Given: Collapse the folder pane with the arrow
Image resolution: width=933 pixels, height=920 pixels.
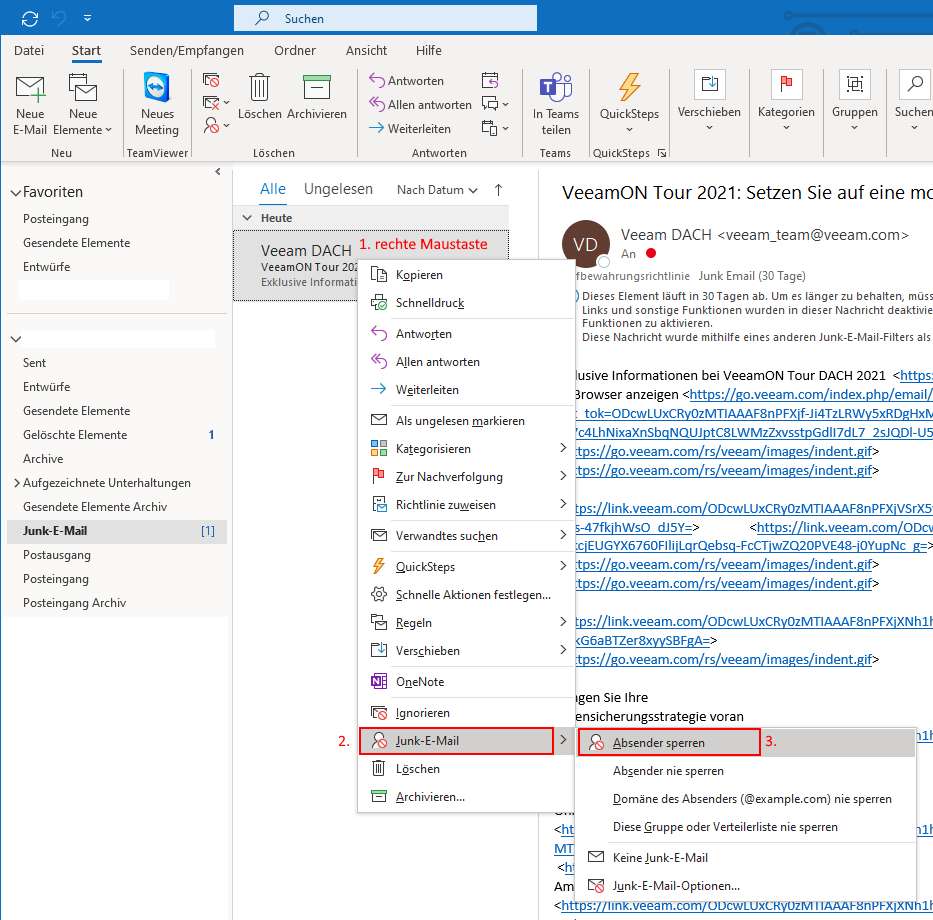Looking at the screenshot, I should [218, 172].
